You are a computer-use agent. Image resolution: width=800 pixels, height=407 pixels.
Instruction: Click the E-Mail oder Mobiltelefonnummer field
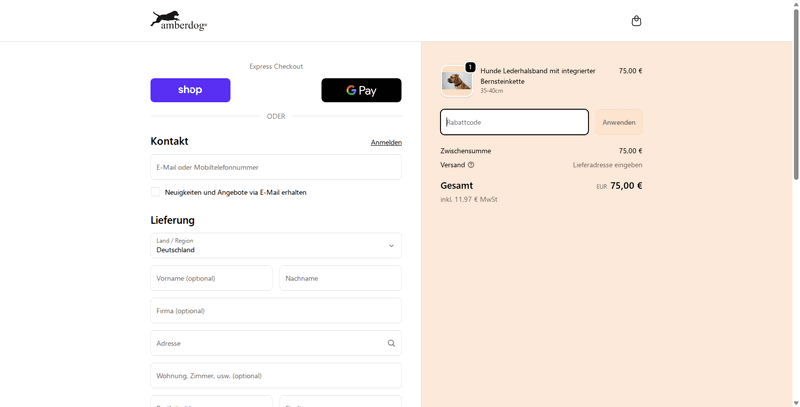[x=276, y=167]
